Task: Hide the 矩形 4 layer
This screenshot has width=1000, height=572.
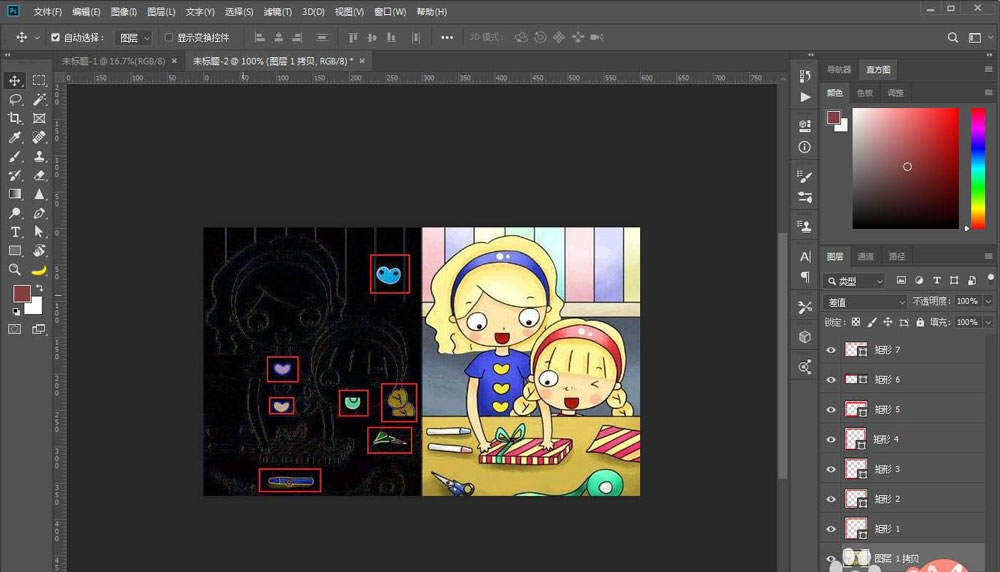Action: (831, 439)
